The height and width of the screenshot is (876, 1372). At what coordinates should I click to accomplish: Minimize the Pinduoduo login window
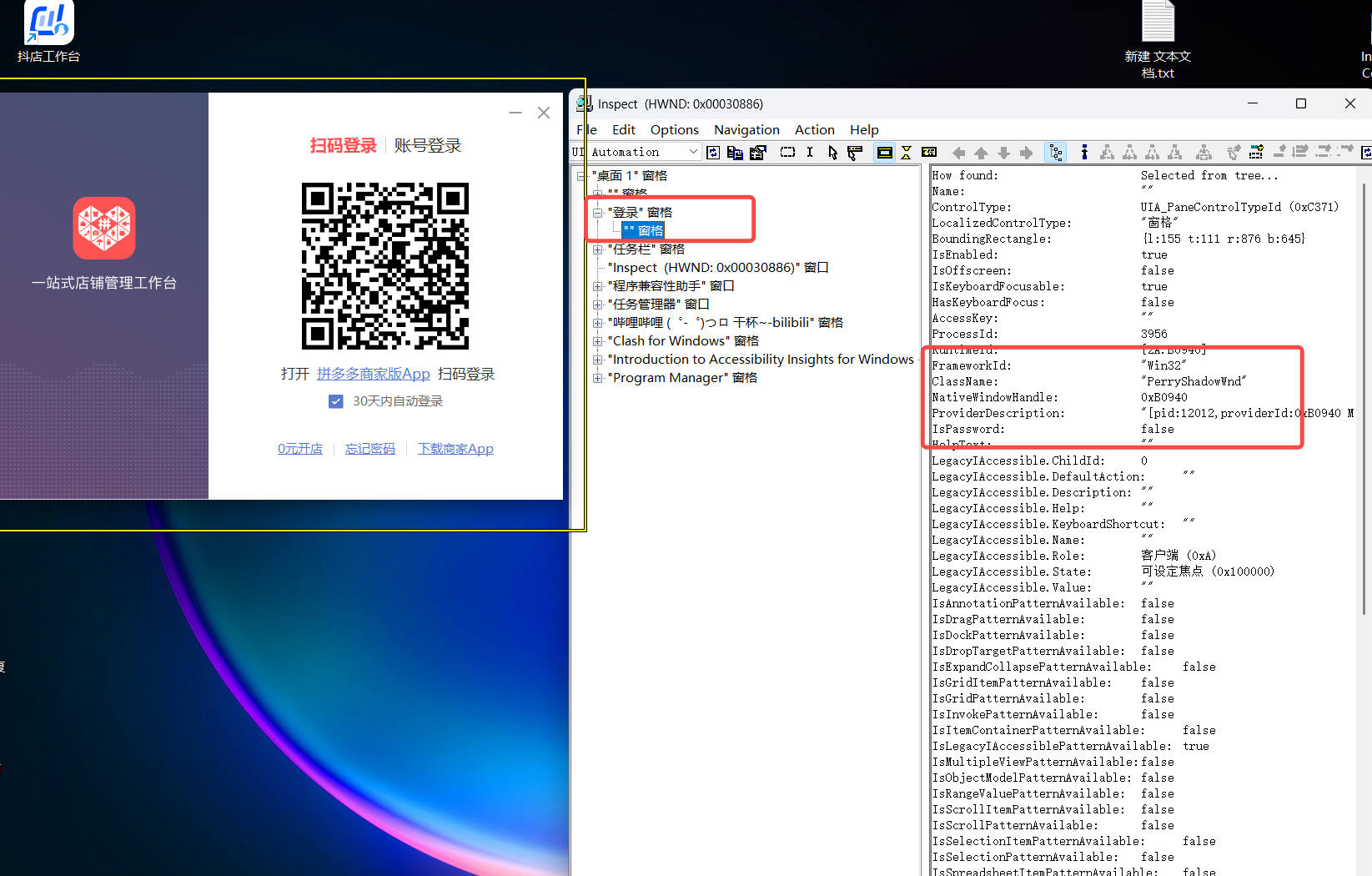pos(515,113)
